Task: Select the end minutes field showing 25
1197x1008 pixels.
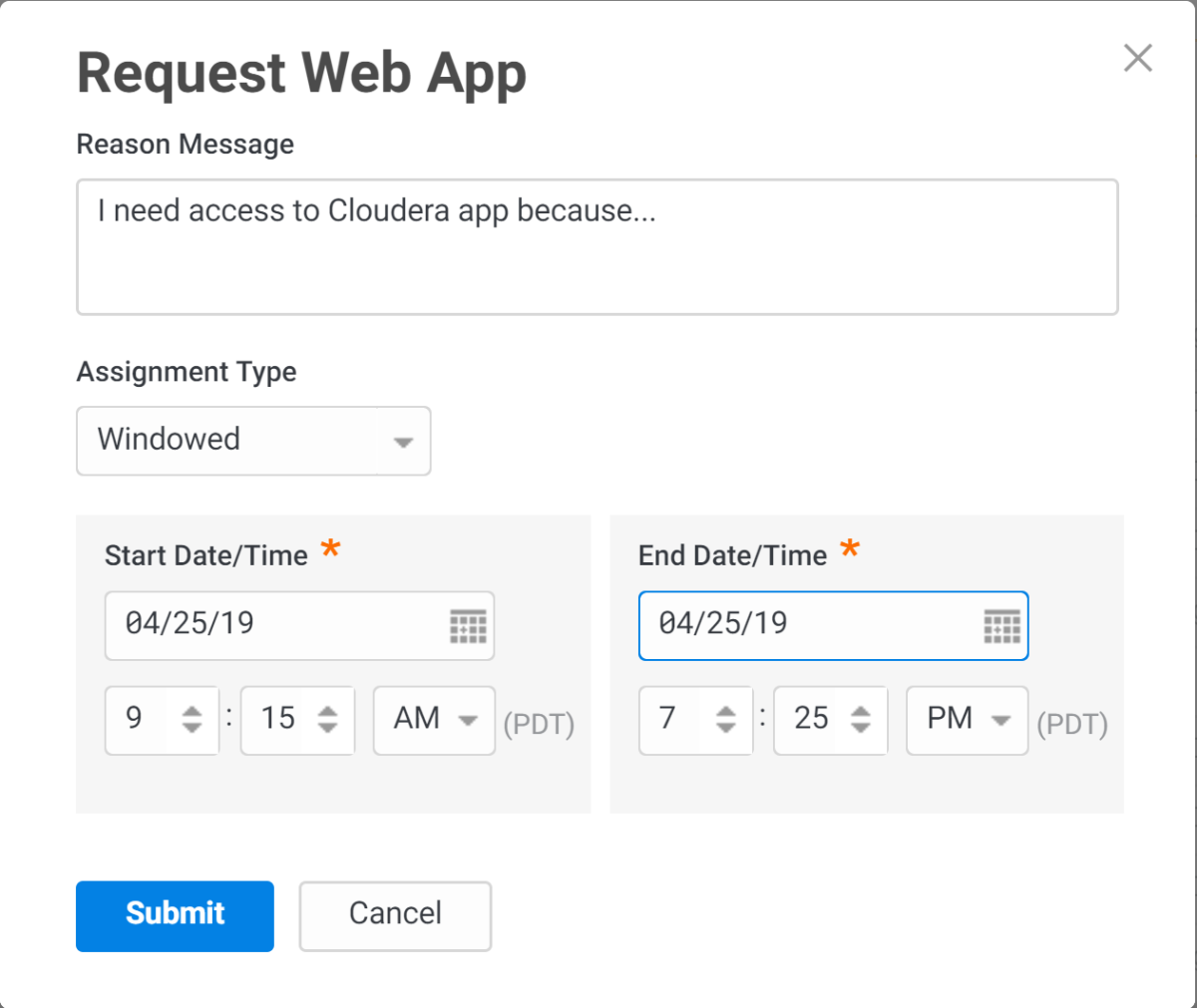Action: point(811,719)
